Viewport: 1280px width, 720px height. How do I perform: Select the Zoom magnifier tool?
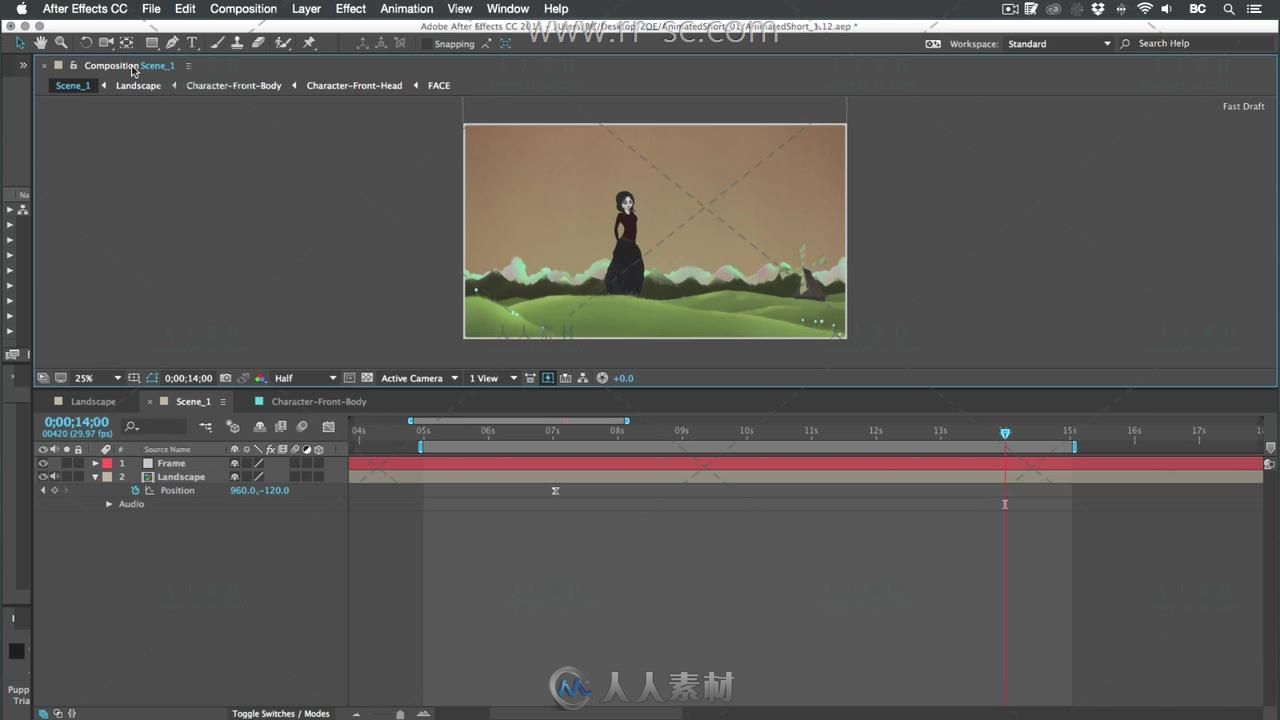(61, 43)
